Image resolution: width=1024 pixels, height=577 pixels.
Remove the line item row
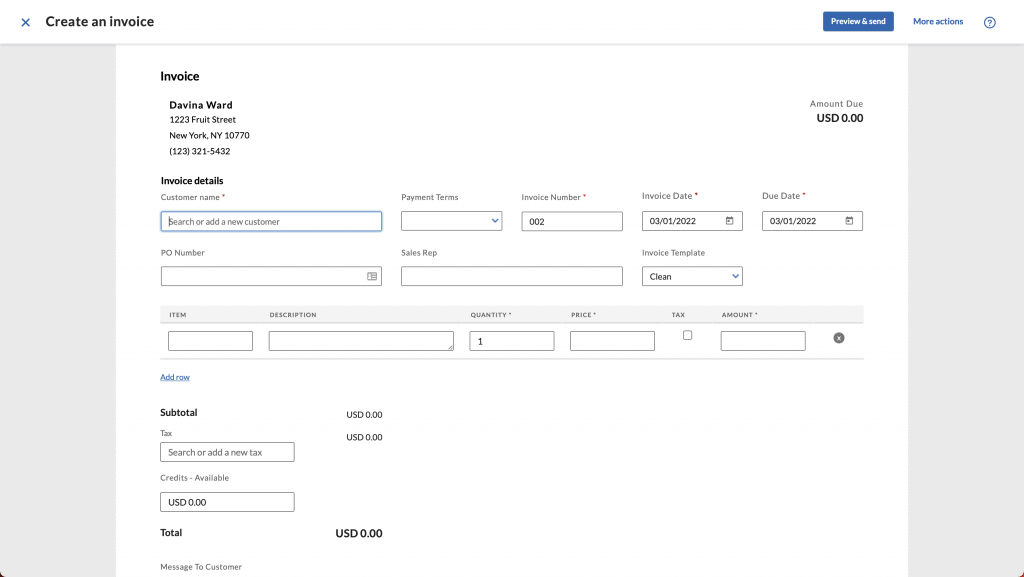coord(839,337)
